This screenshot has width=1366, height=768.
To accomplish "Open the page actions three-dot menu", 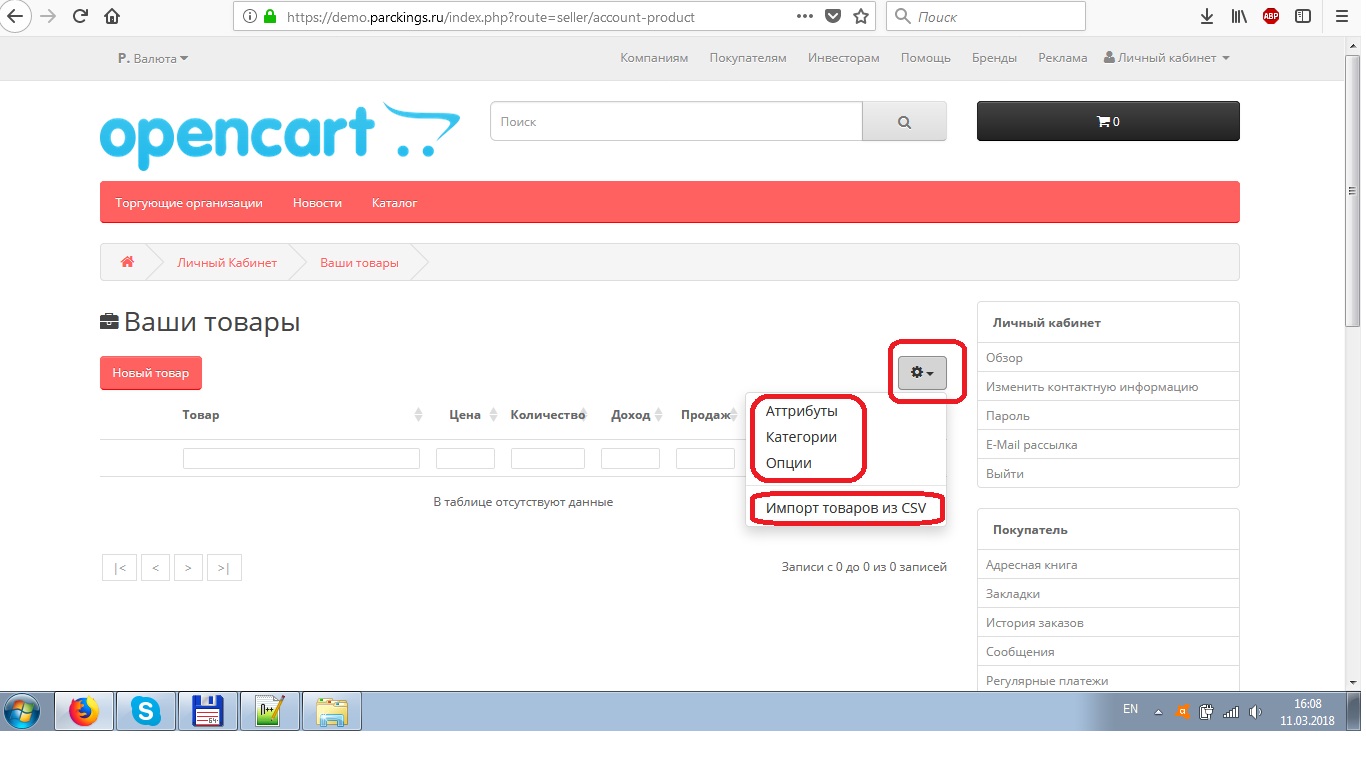I will tap(805, 16).
